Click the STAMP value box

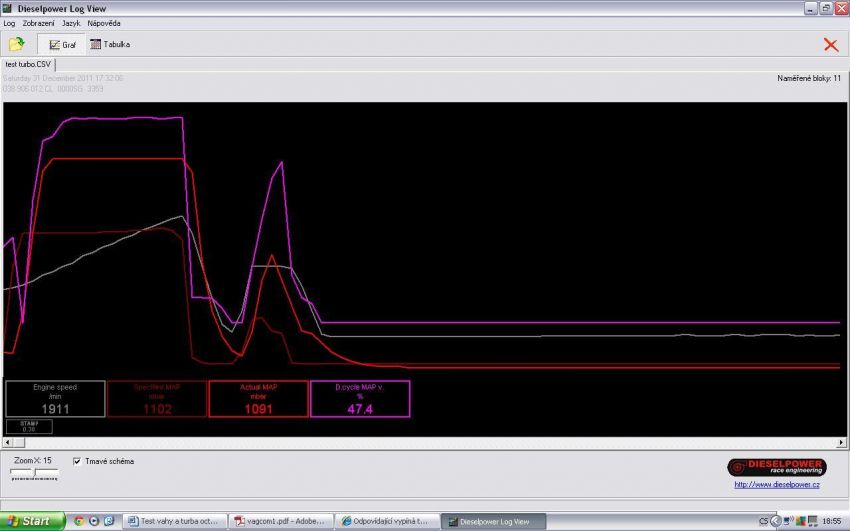click(x=29, y=426)
